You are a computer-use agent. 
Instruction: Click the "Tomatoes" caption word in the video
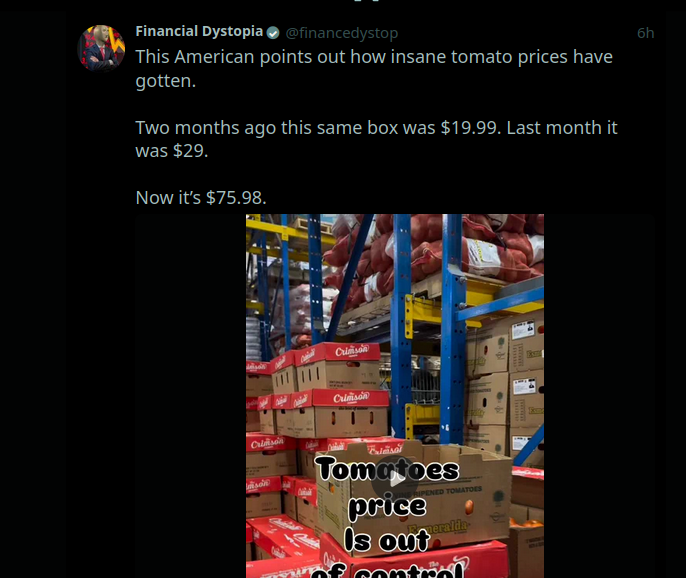387,469
